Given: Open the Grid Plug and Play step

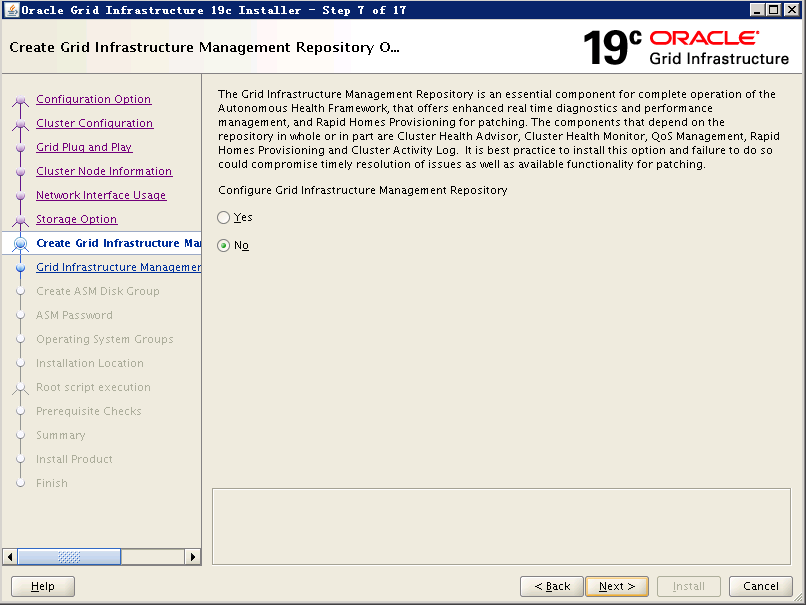Looking at the screenshot, I should click(x=84, y=147).
